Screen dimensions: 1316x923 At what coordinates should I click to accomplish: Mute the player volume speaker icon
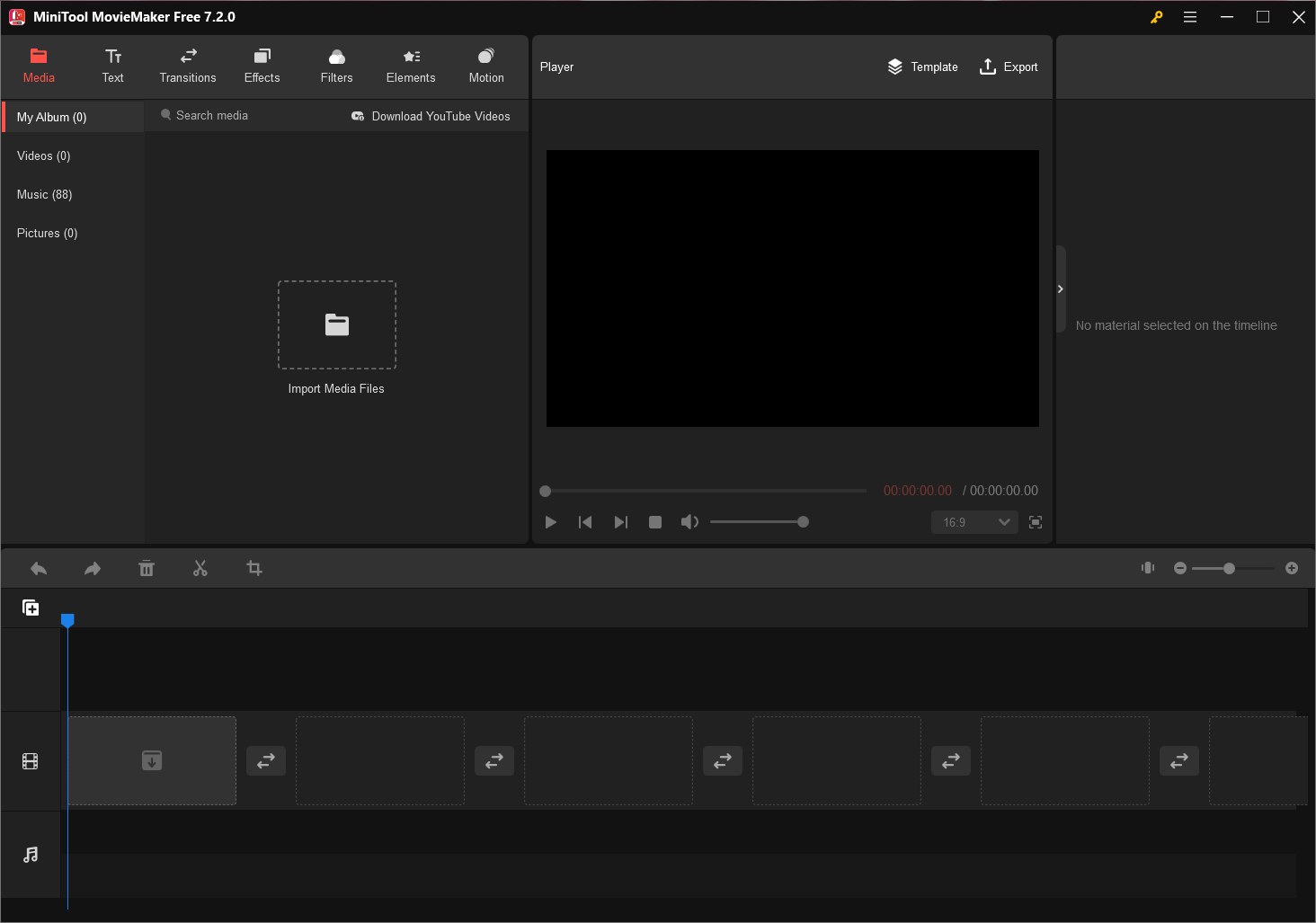[689, 522]
